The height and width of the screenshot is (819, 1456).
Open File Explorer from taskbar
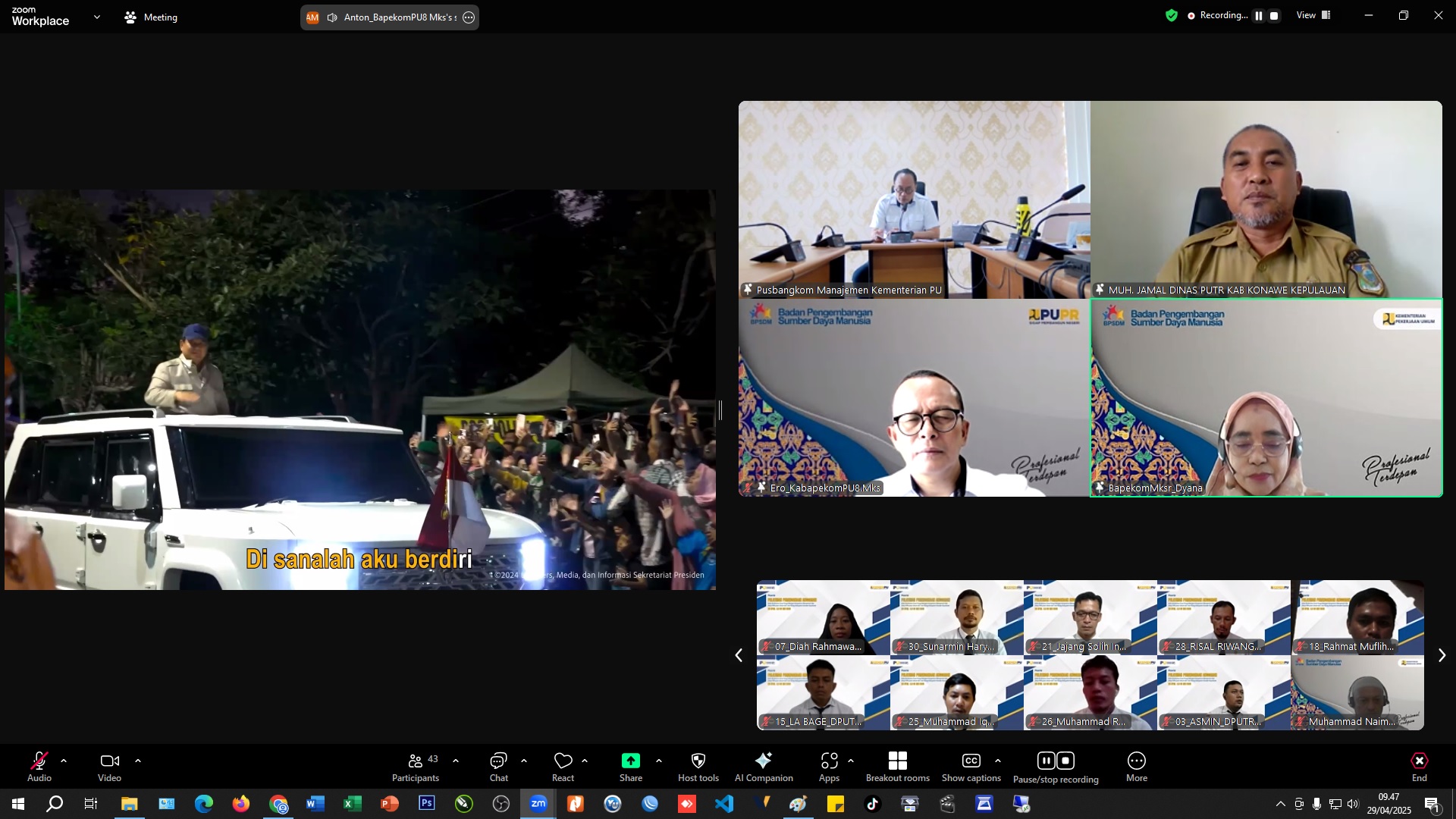pyautogui.click(x=129, y=804)
